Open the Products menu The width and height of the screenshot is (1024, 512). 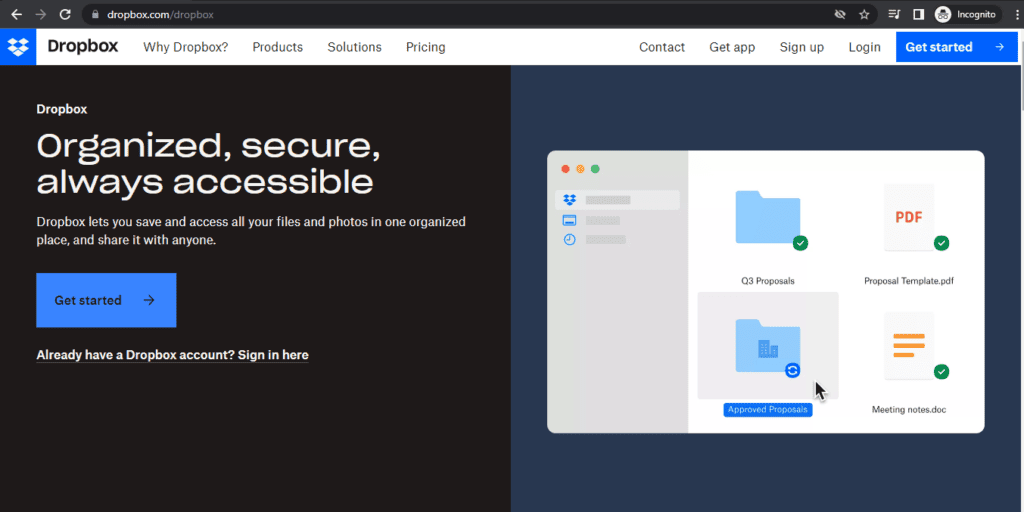(278, 47)
